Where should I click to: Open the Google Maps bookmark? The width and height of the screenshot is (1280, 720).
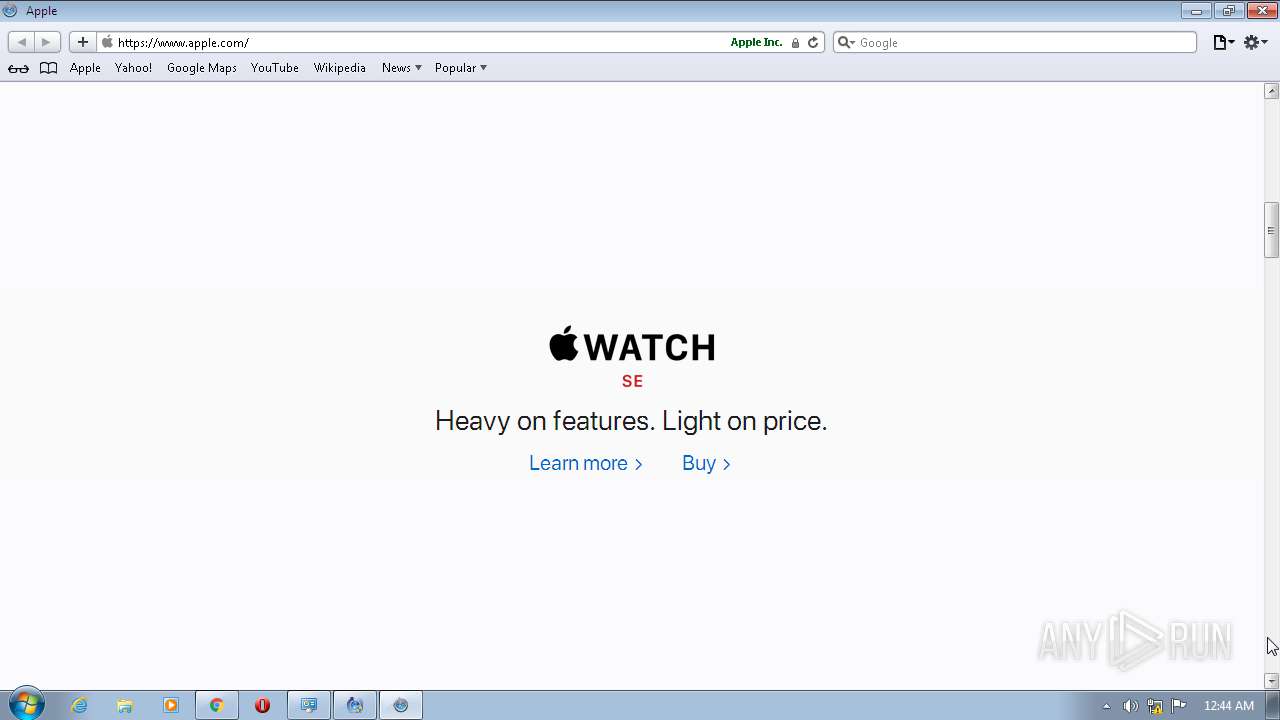coord(202,68)
